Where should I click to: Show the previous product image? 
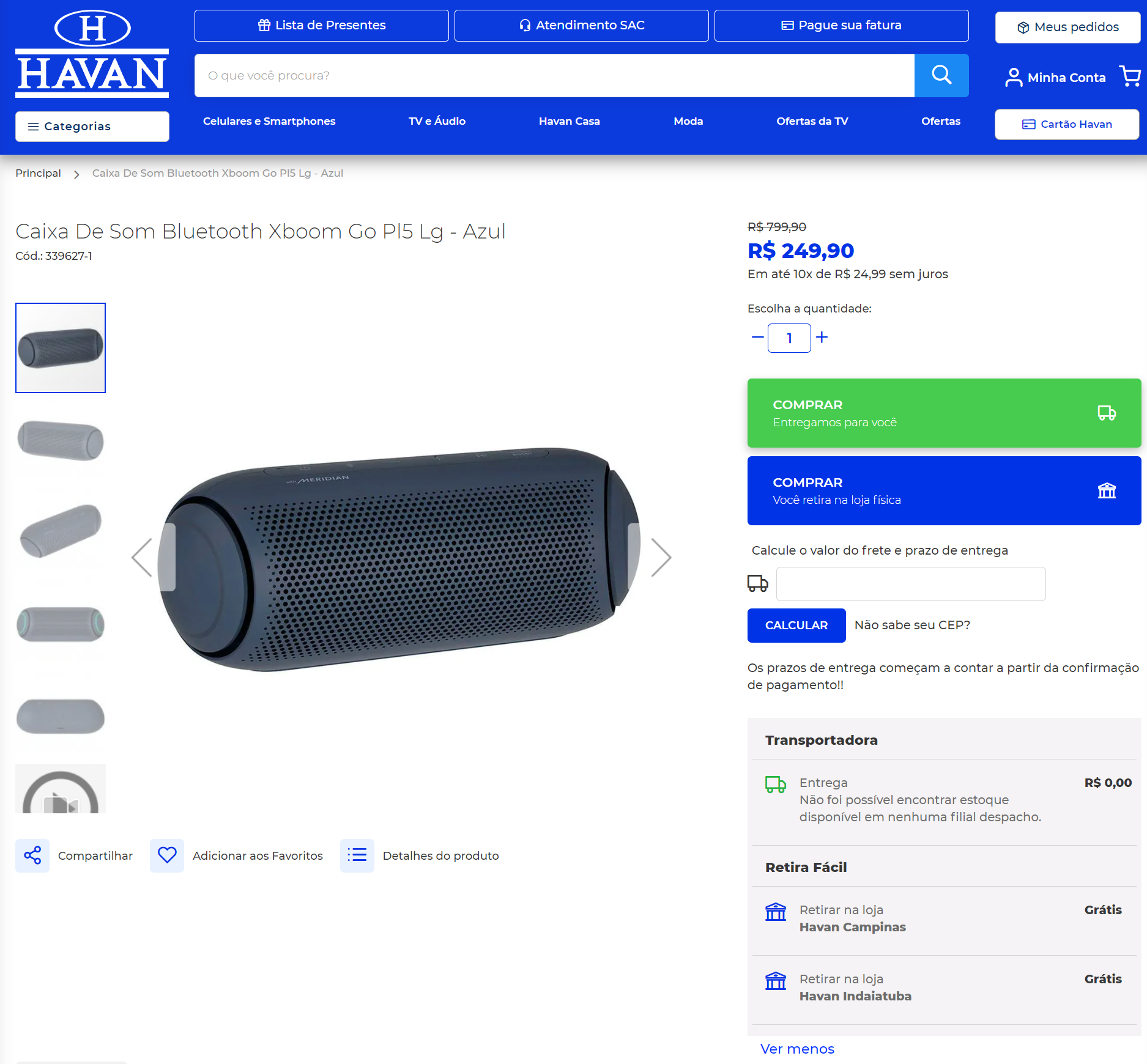(x=142, y=557)
